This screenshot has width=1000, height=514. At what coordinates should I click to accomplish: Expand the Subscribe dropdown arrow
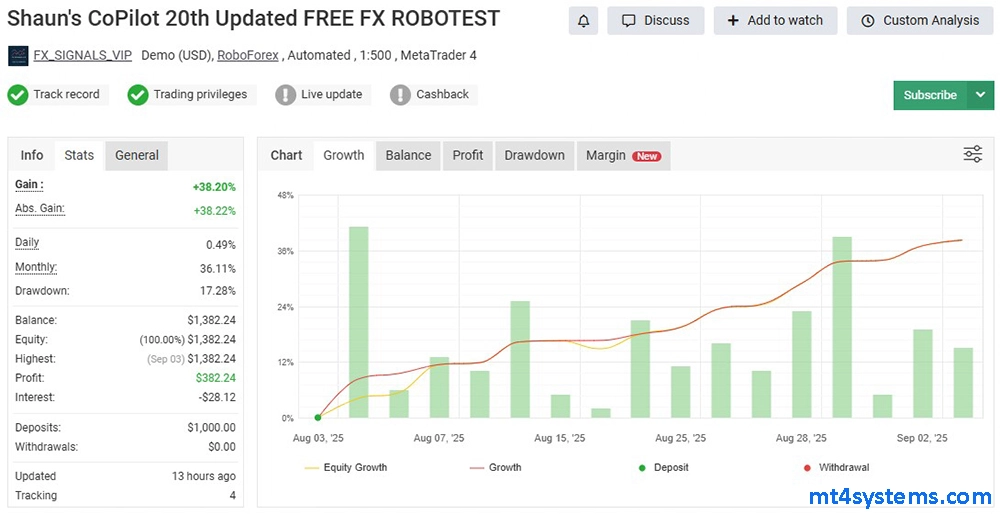[x=979, y=95]
